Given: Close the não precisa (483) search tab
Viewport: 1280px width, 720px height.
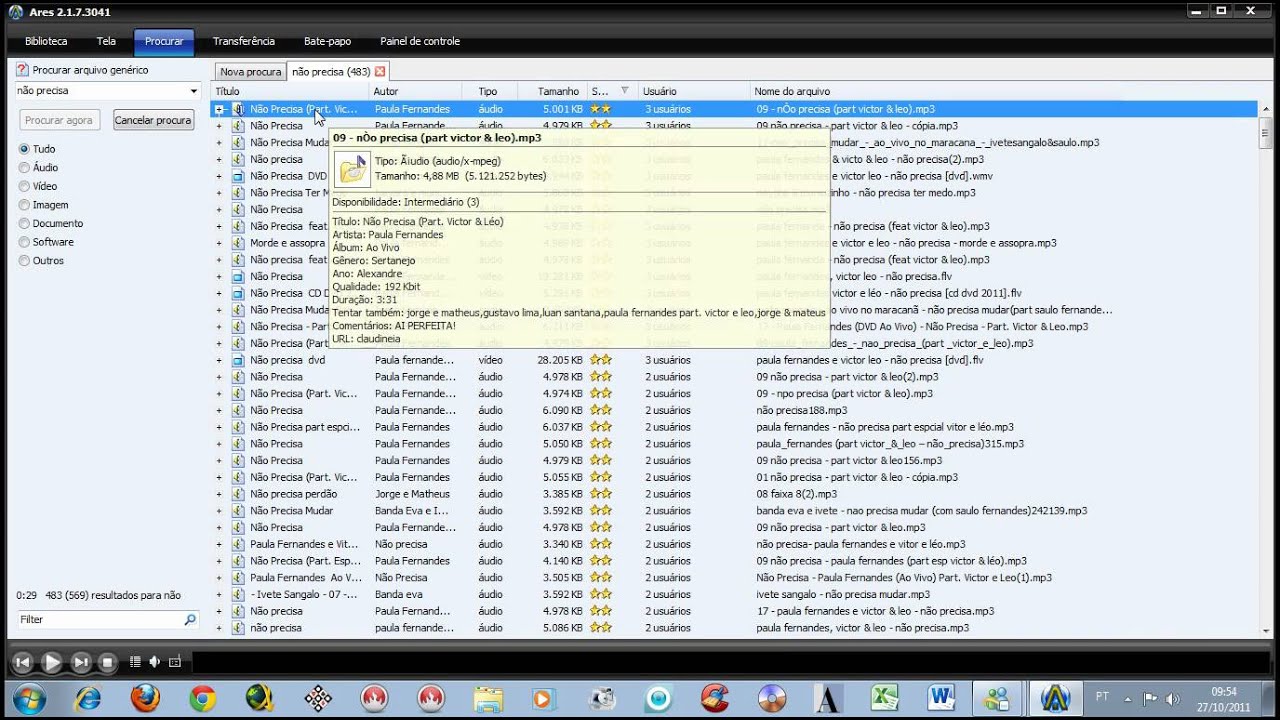Looking at the screenshot, I should [380, 72].
